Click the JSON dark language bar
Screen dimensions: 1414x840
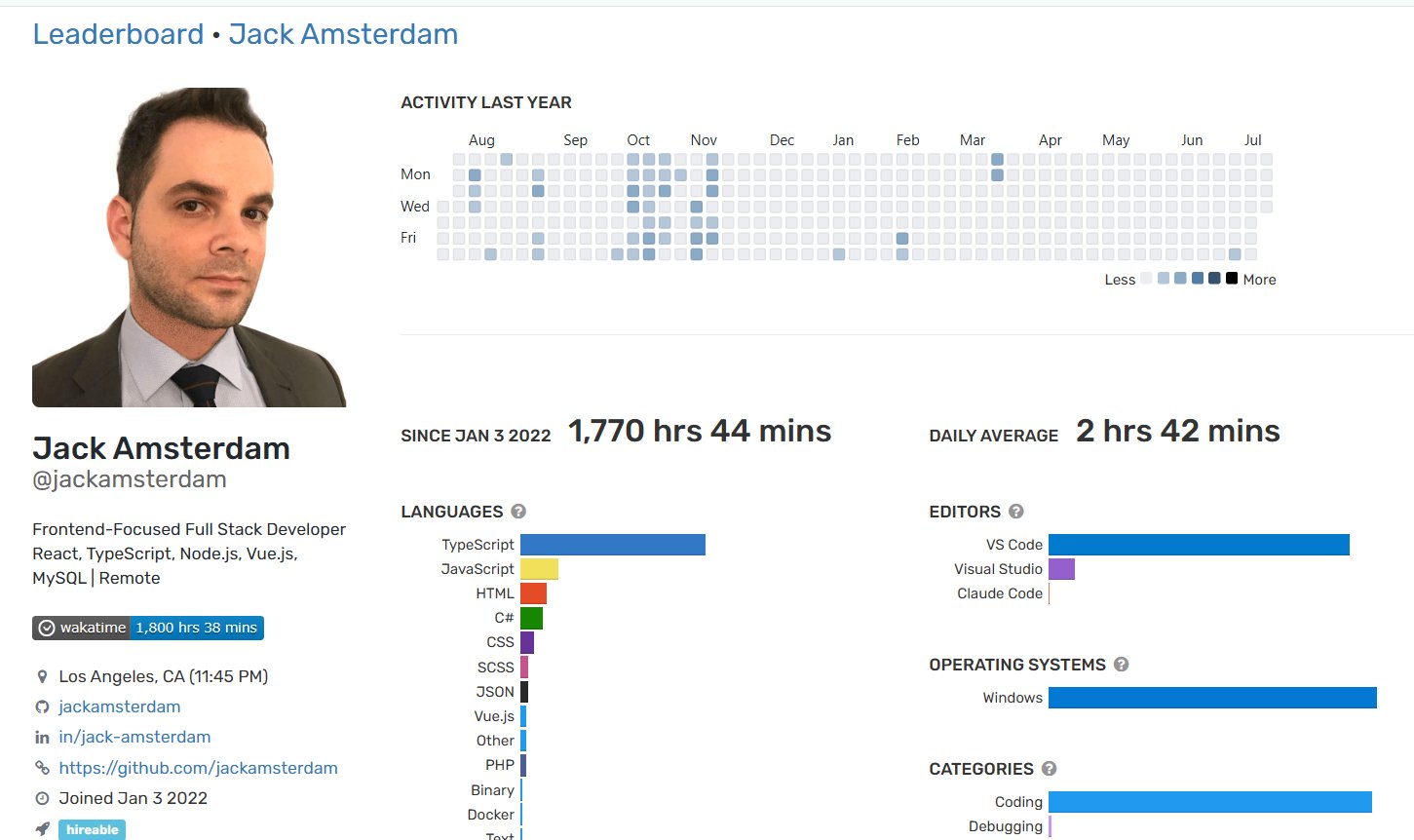pyautogui.click(x=524, y=692)
